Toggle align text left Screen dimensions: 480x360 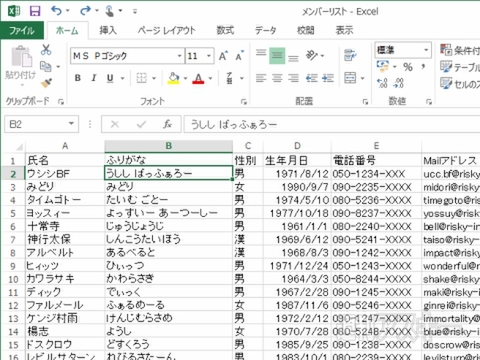261,78
